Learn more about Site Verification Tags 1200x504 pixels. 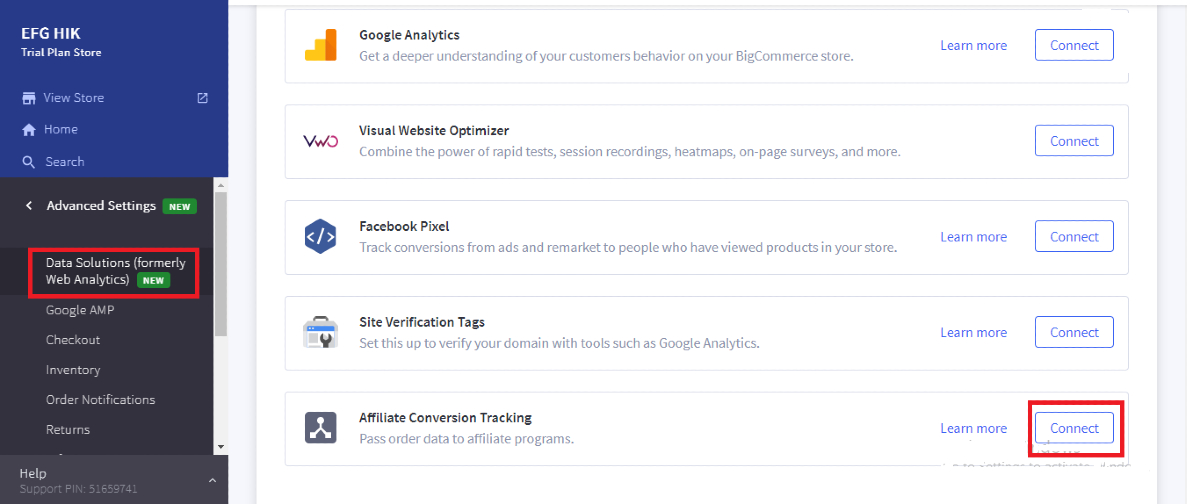tap(973, 333)
